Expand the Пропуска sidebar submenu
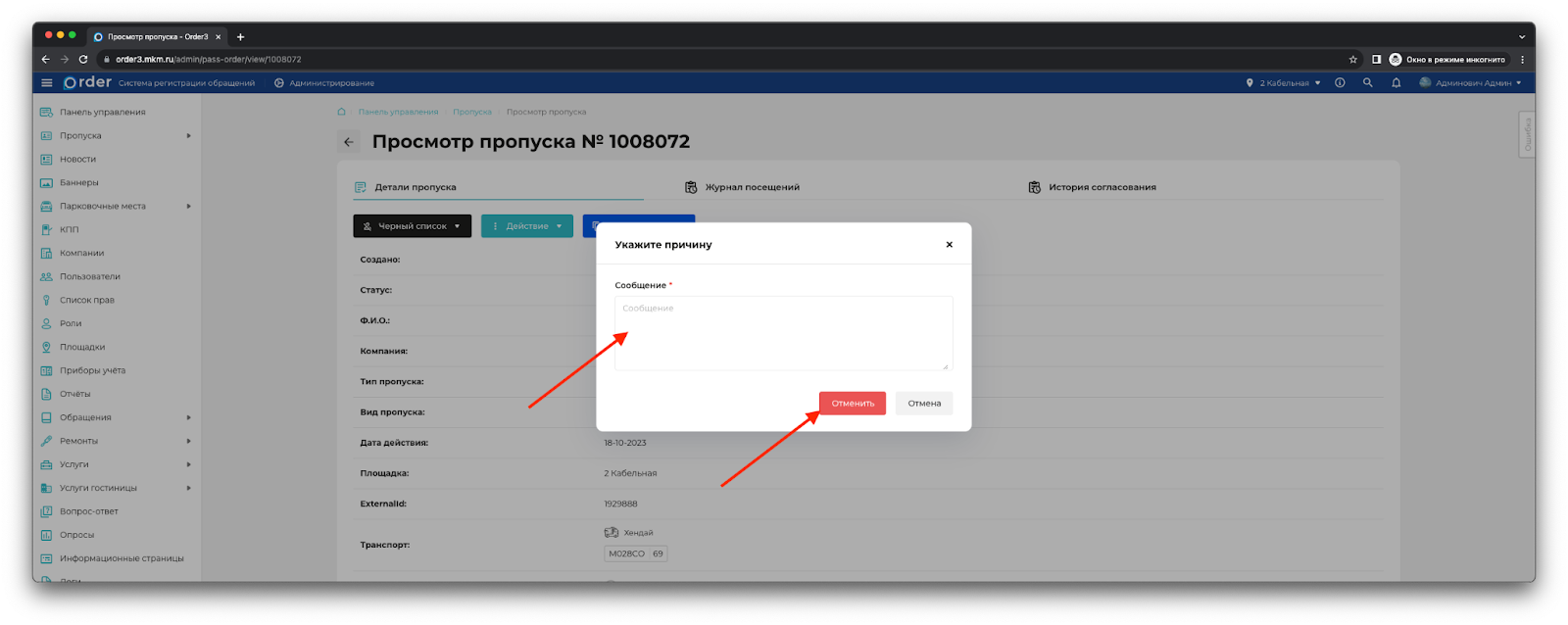This screenshot has width=1568, height=625. click(x=188, y=136)
